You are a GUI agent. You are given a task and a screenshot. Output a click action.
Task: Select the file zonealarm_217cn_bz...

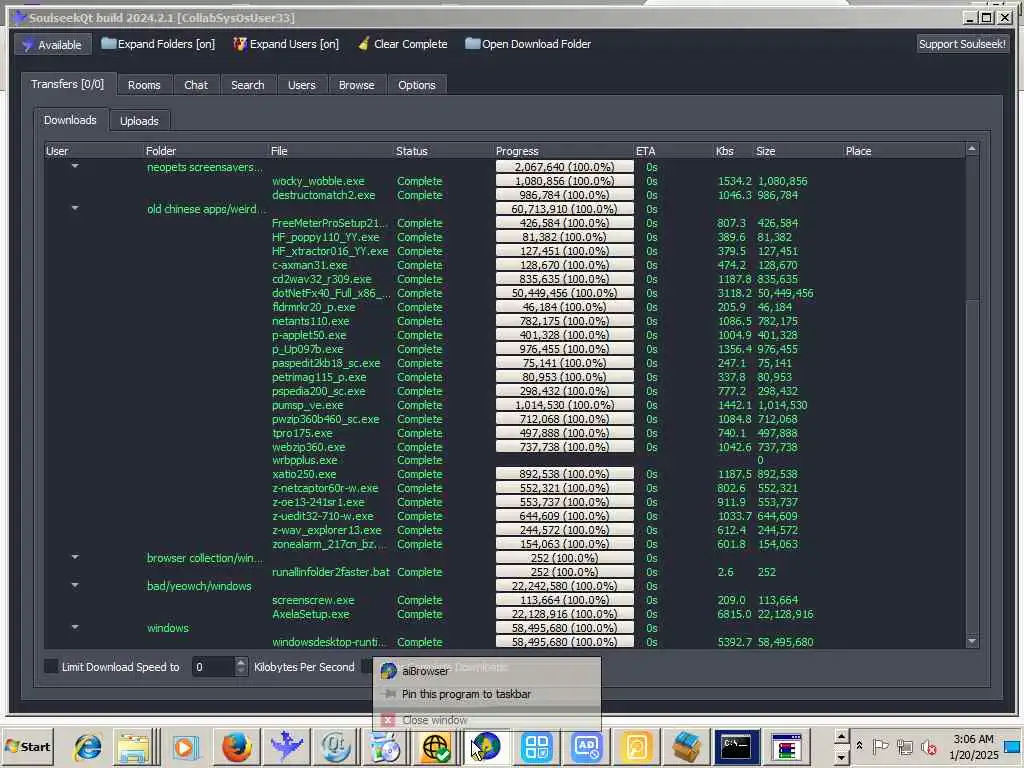pyautogui.click(x=329, y=544)
